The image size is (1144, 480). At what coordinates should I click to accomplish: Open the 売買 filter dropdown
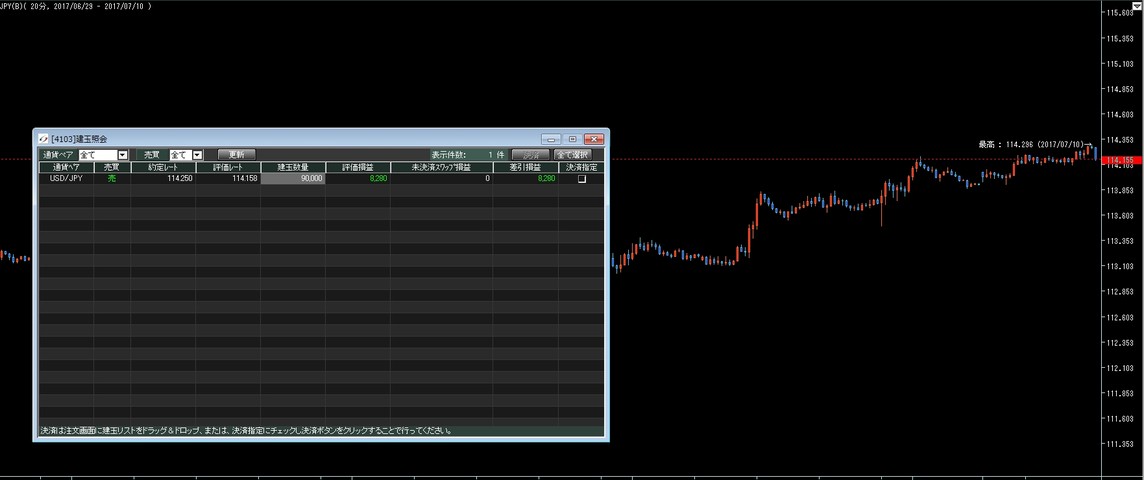click(196, 155)
